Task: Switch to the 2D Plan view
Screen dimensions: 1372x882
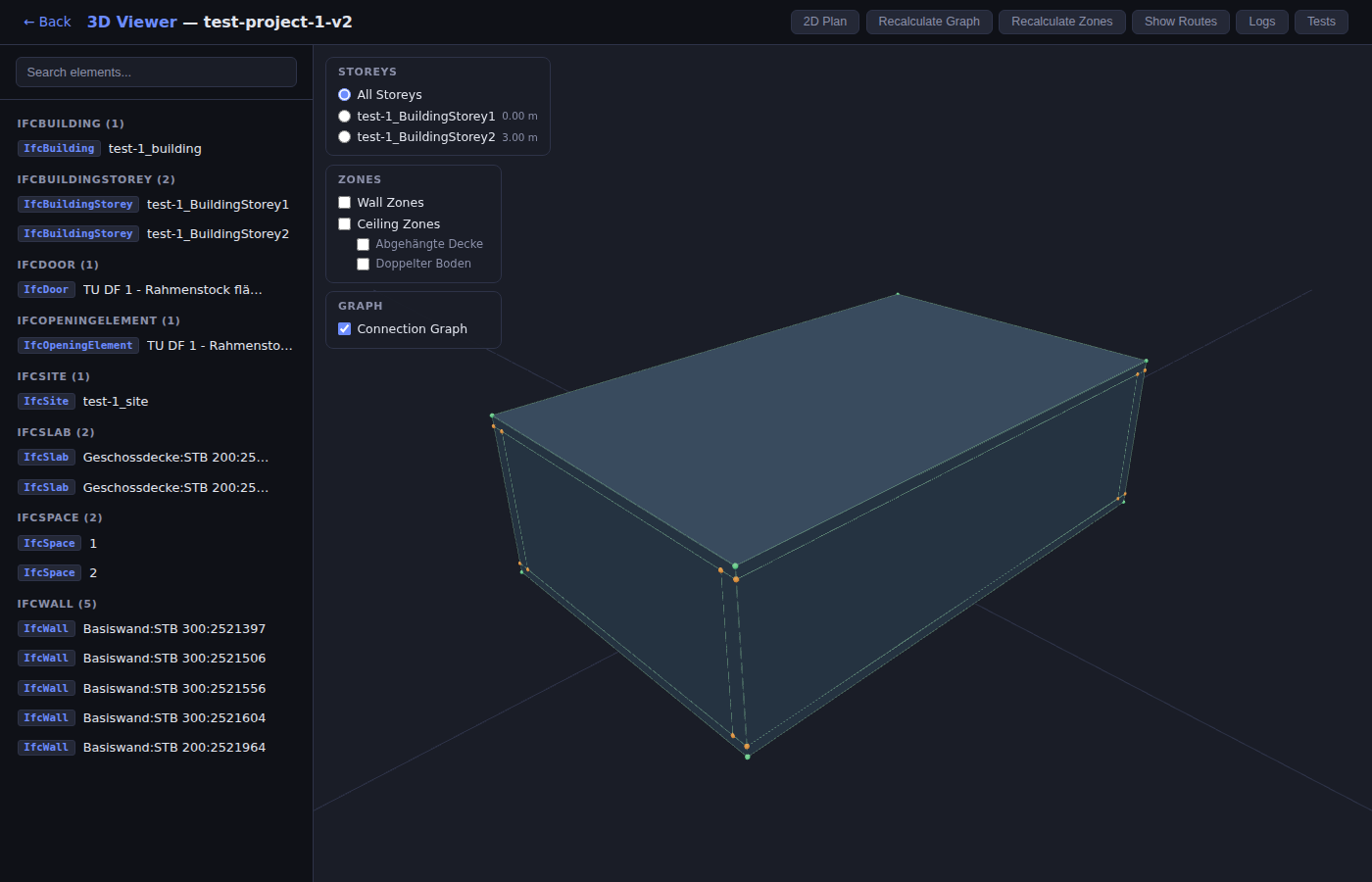Action: [x=824, y=22]
